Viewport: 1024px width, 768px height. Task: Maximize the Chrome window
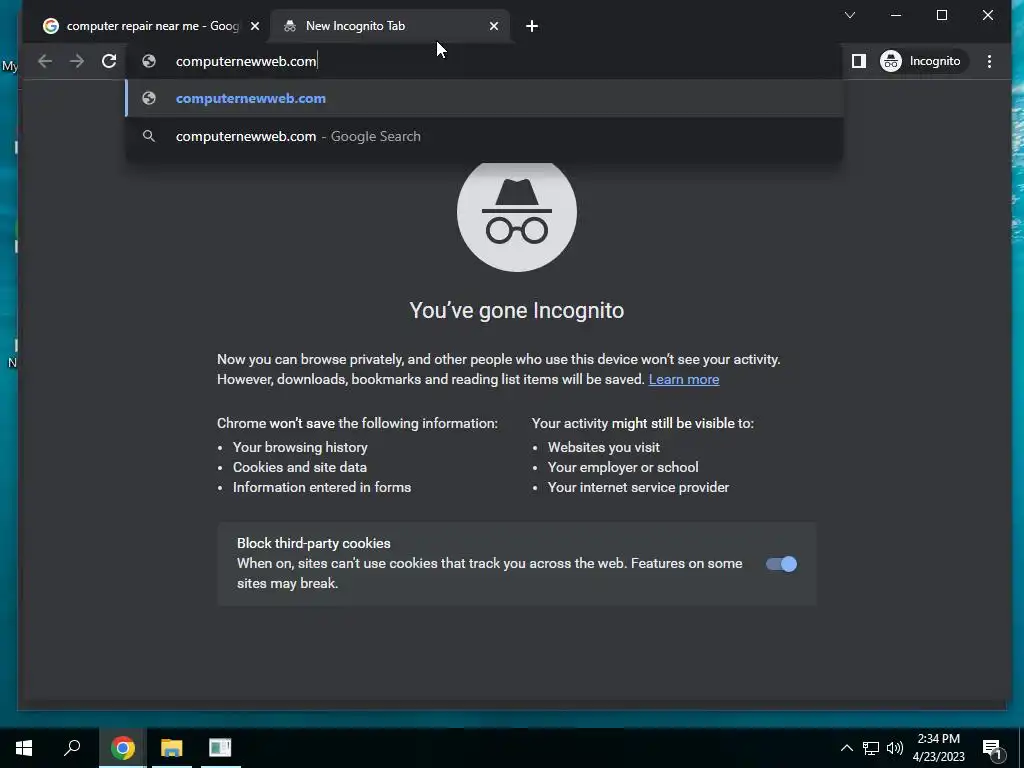942,15
